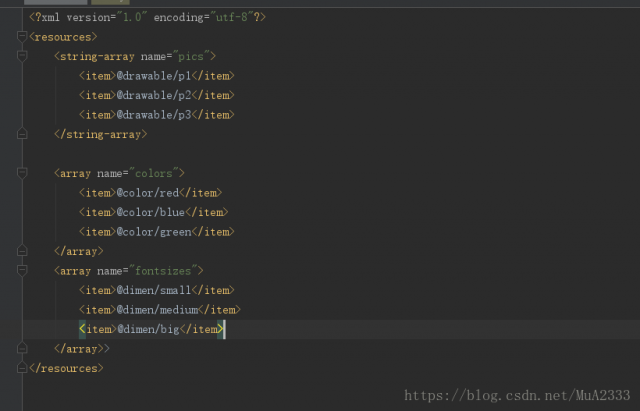Switch to the second tan editor tab
640x411 pixels.
pos(109,3)
